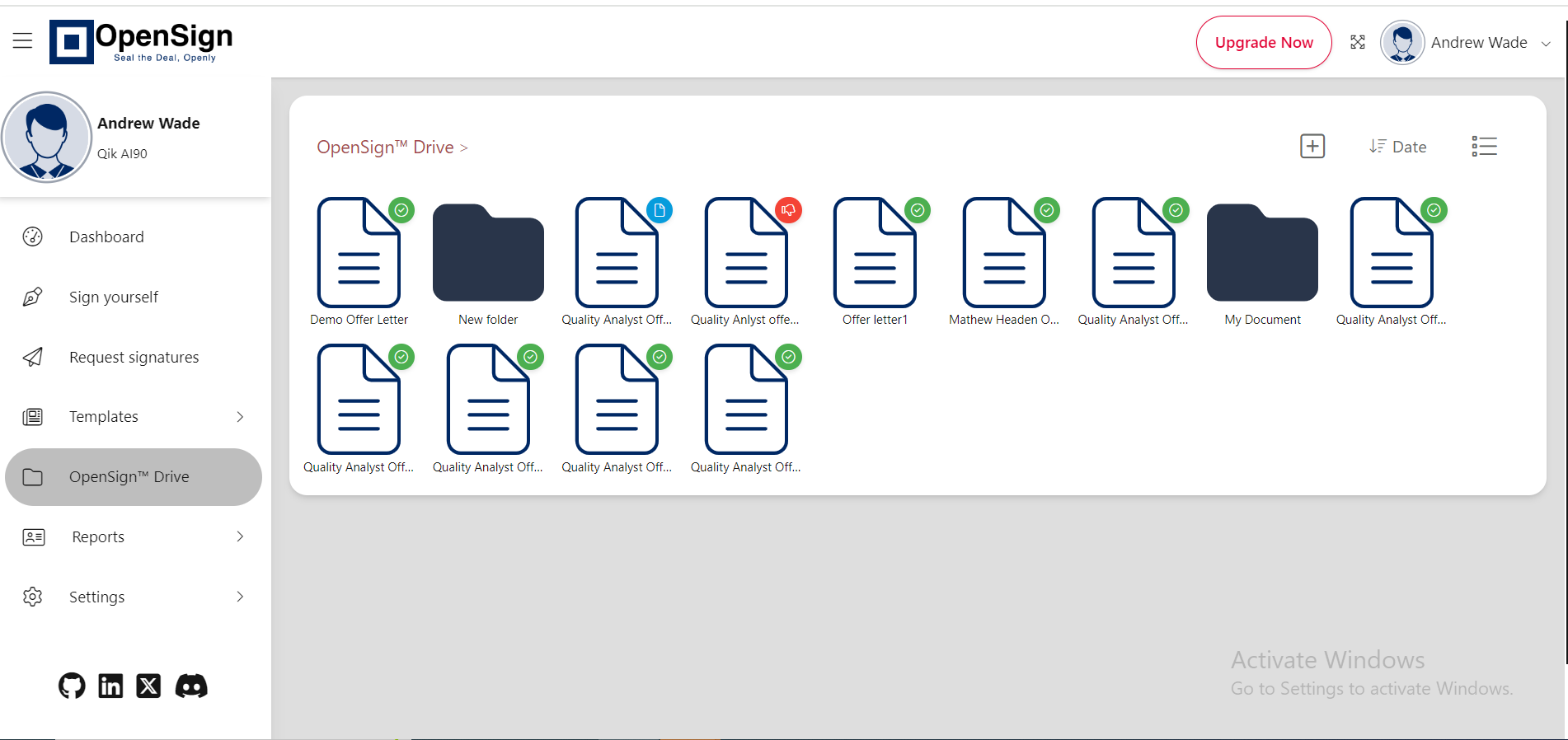Toggle the hamburger sidebar menu

22,40
